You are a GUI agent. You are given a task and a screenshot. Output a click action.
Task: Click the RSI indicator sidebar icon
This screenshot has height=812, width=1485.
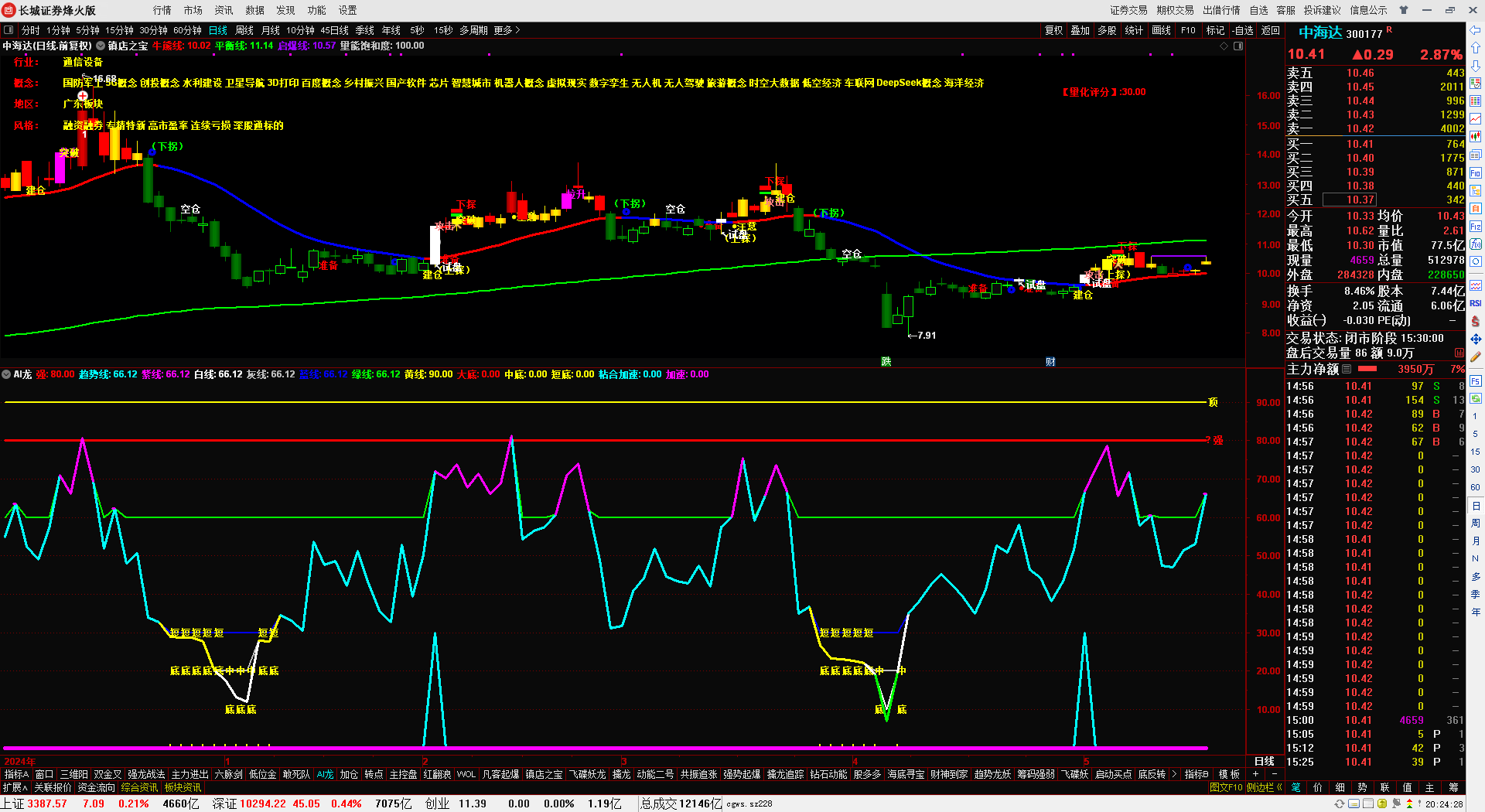click(1476, 303)
